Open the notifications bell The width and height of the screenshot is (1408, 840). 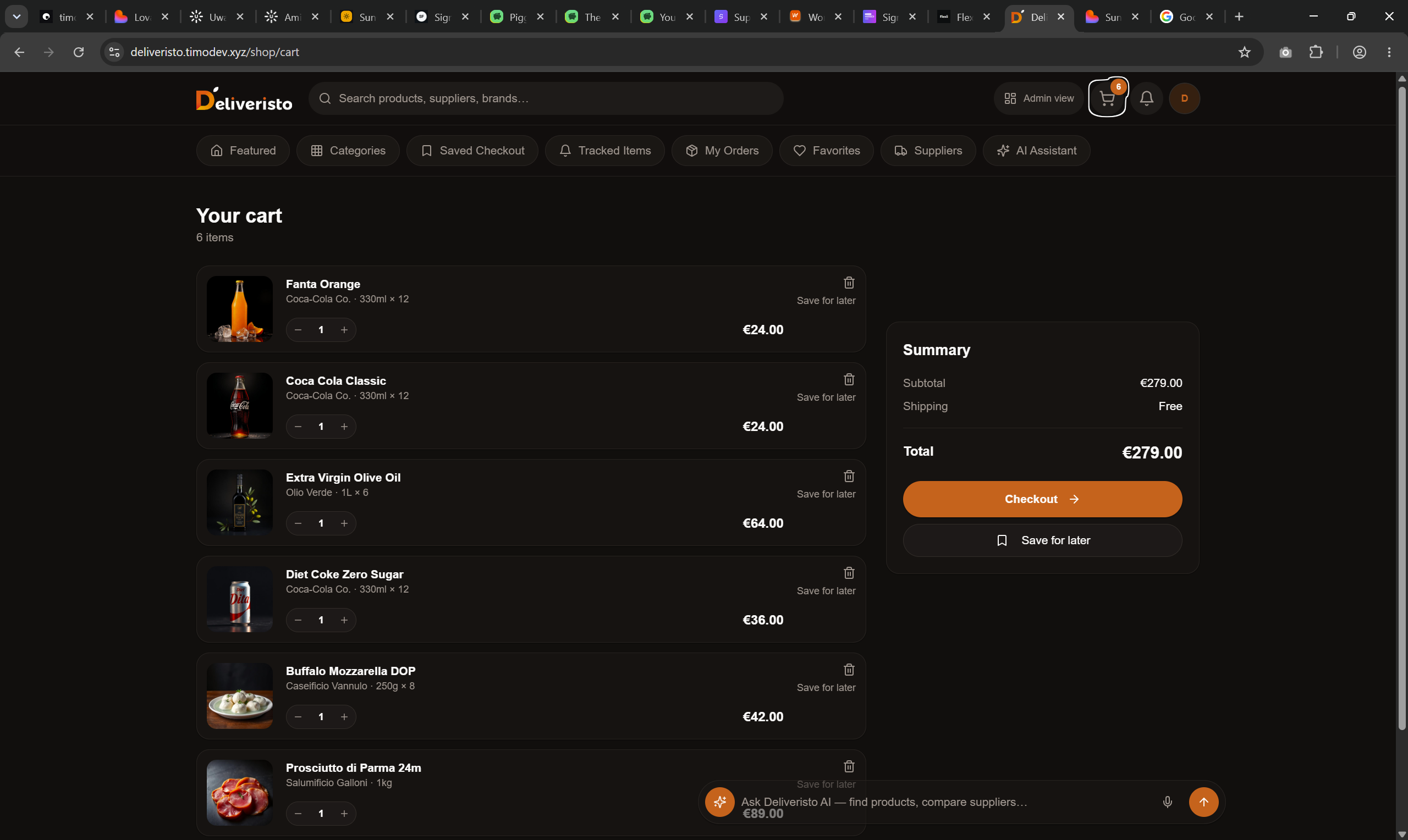click(1146, 98)
